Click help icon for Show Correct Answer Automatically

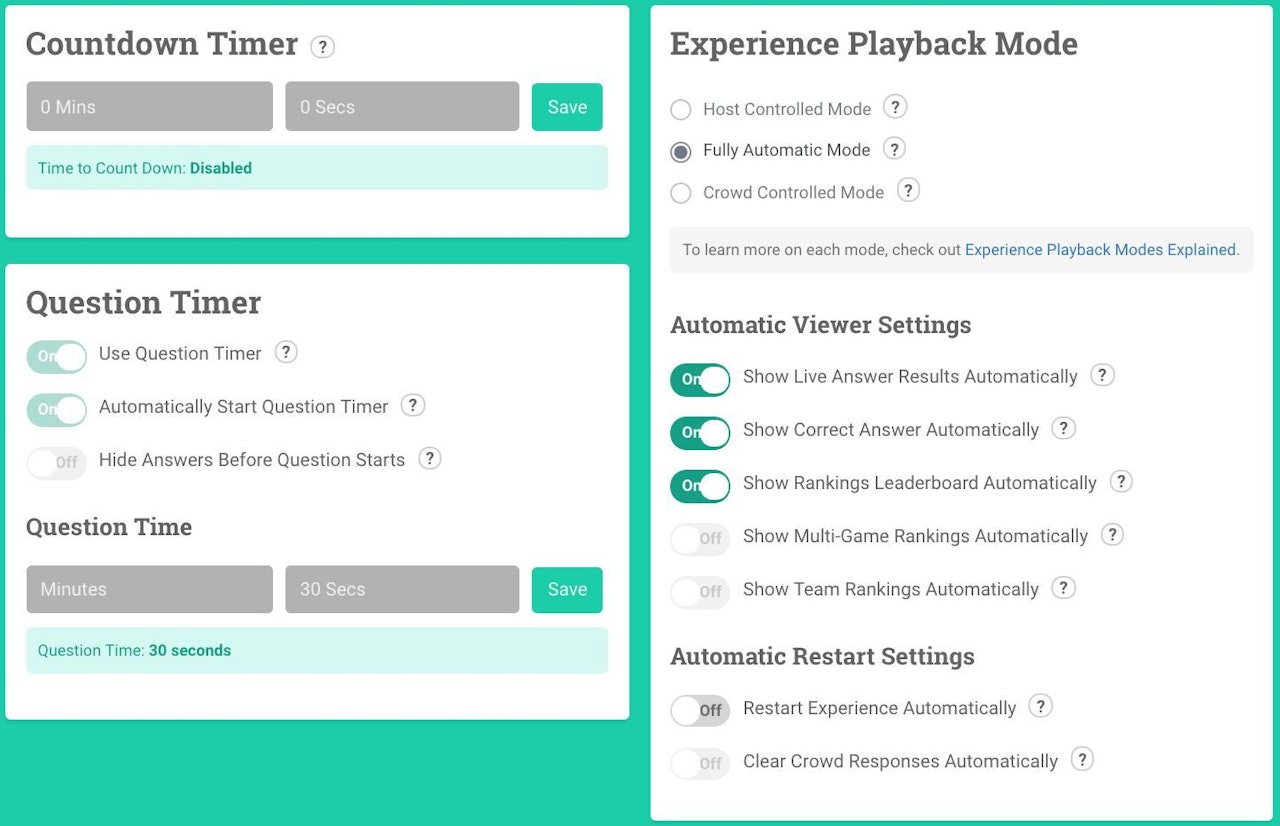pyautogui.click(x=1063, y=428)
